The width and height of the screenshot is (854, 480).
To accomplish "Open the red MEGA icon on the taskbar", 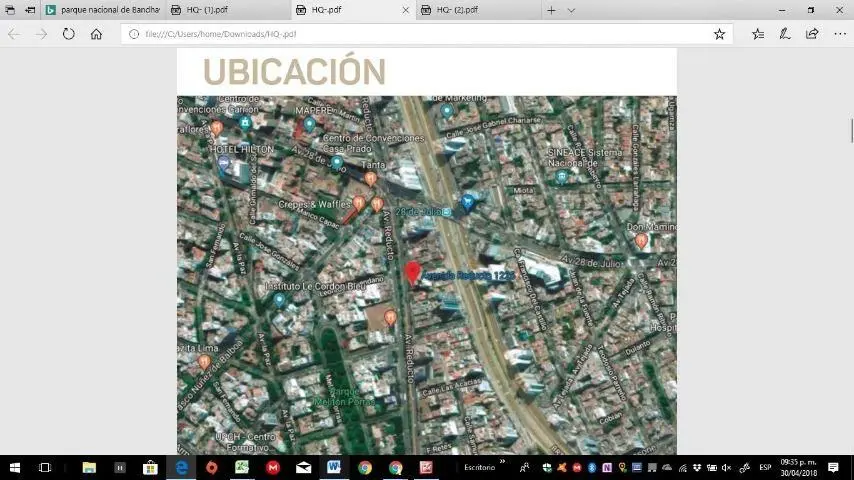I will coord(273,467).
